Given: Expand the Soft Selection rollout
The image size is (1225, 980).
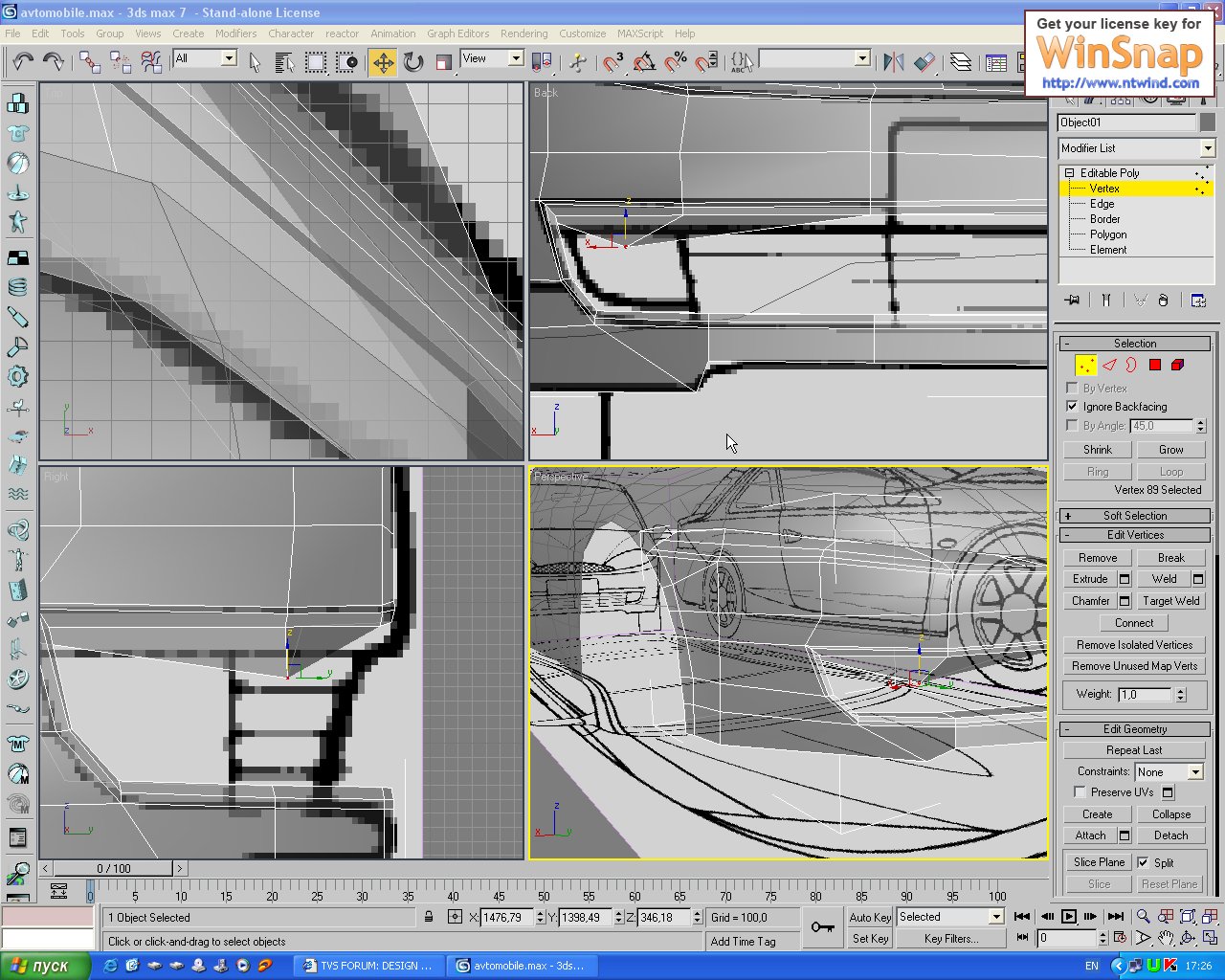Looking at the screenshot, I should 1134,515.
